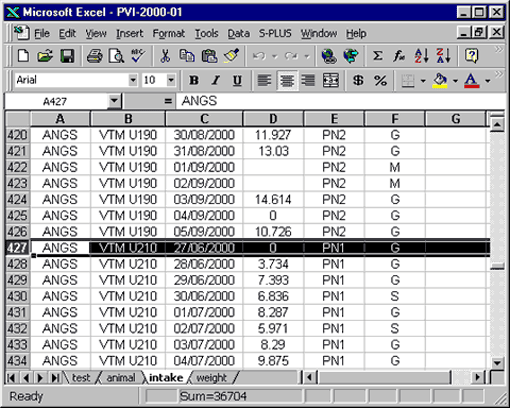This screenshot has height=408, width=510.
Task: Sort Ascending A to Z
Action: tap(421, 56)
